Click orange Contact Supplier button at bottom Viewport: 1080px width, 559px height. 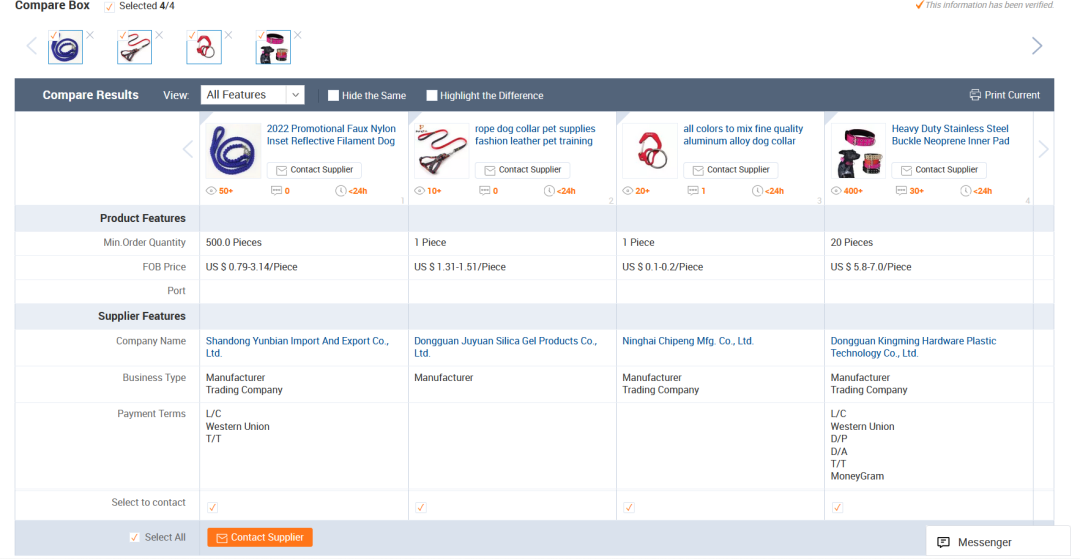coord(260,538)
